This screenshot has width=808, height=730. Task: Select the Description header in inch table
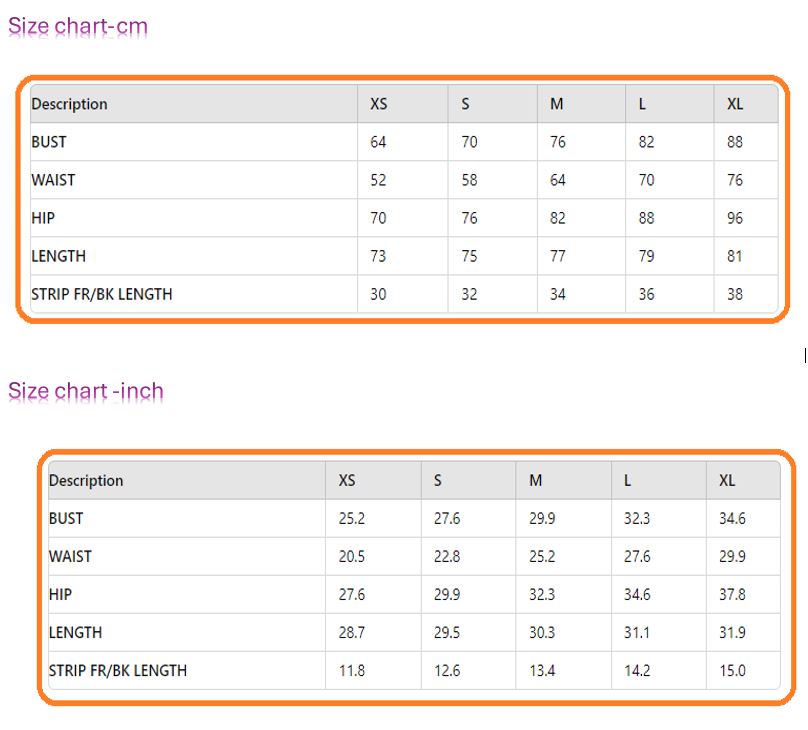pyautogui.click(x=86, y=481)
